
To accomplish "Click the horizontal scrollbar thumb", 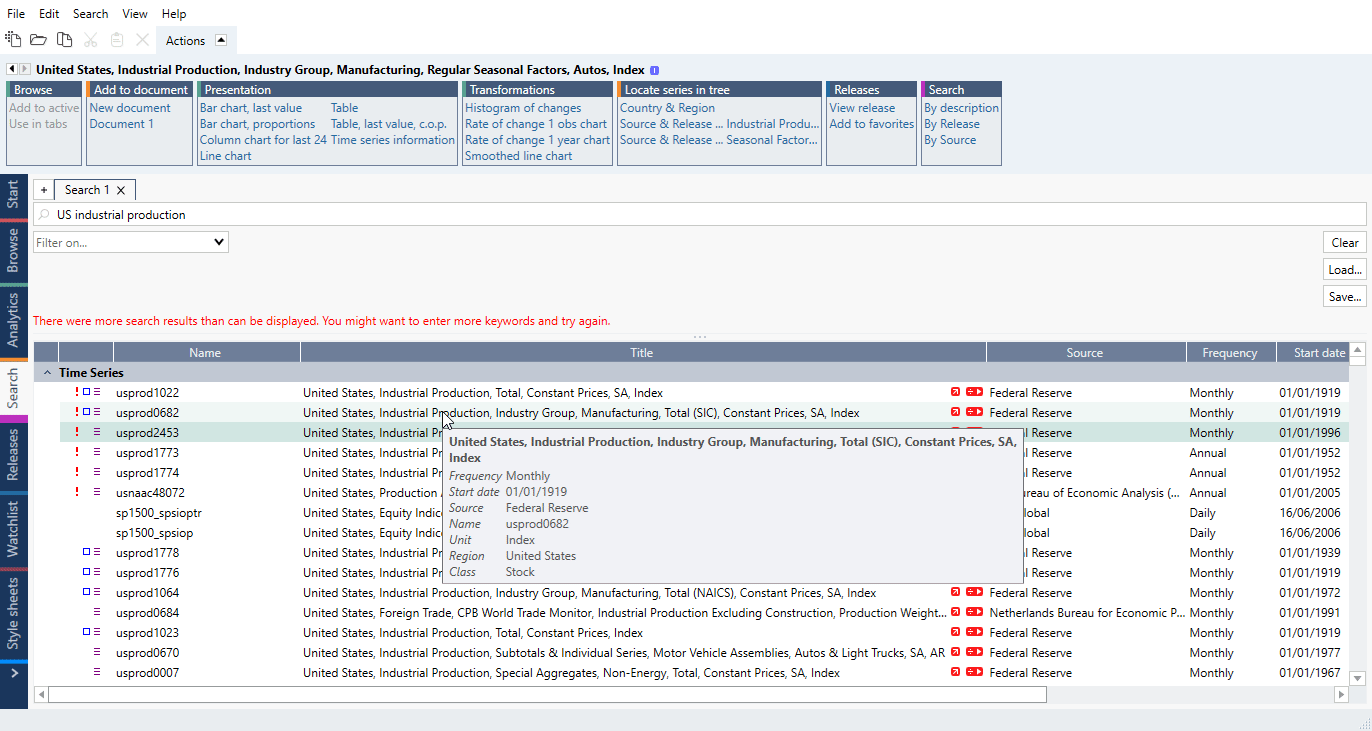I will pyautogui.click(x=547, y=694).
